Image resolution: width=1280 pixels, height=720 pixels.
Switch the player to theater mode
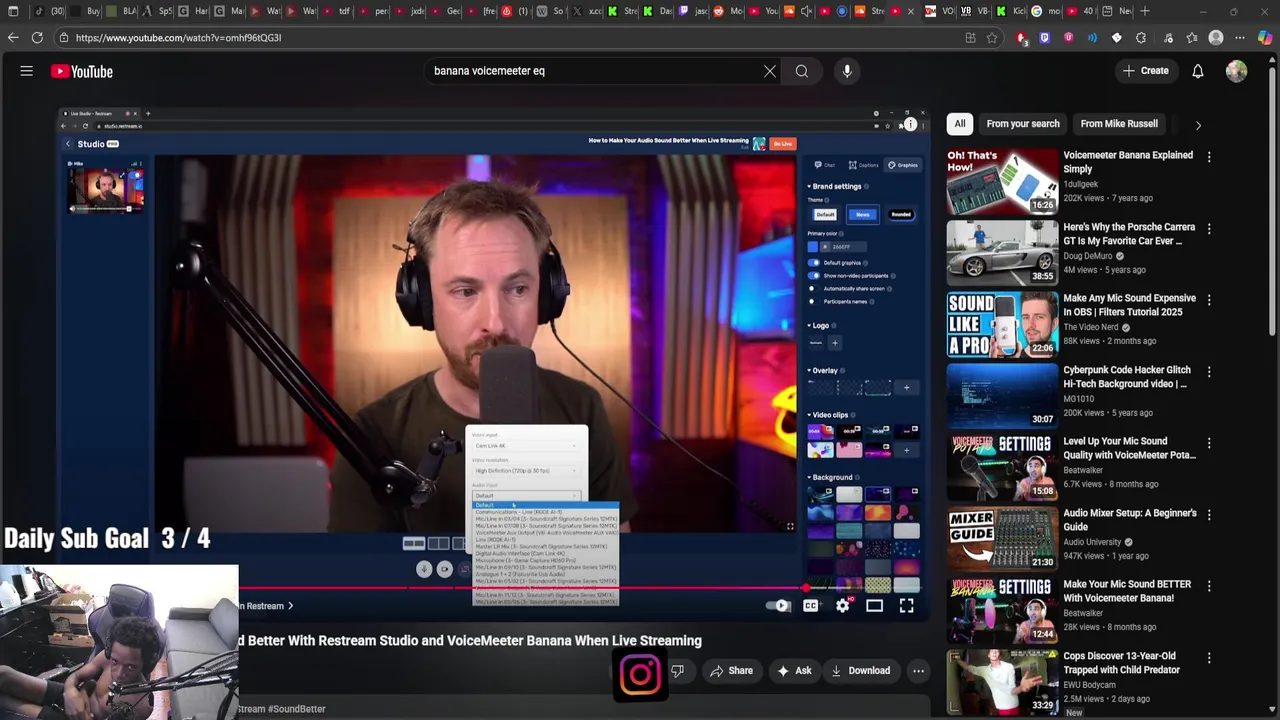(x=875, y=605)
